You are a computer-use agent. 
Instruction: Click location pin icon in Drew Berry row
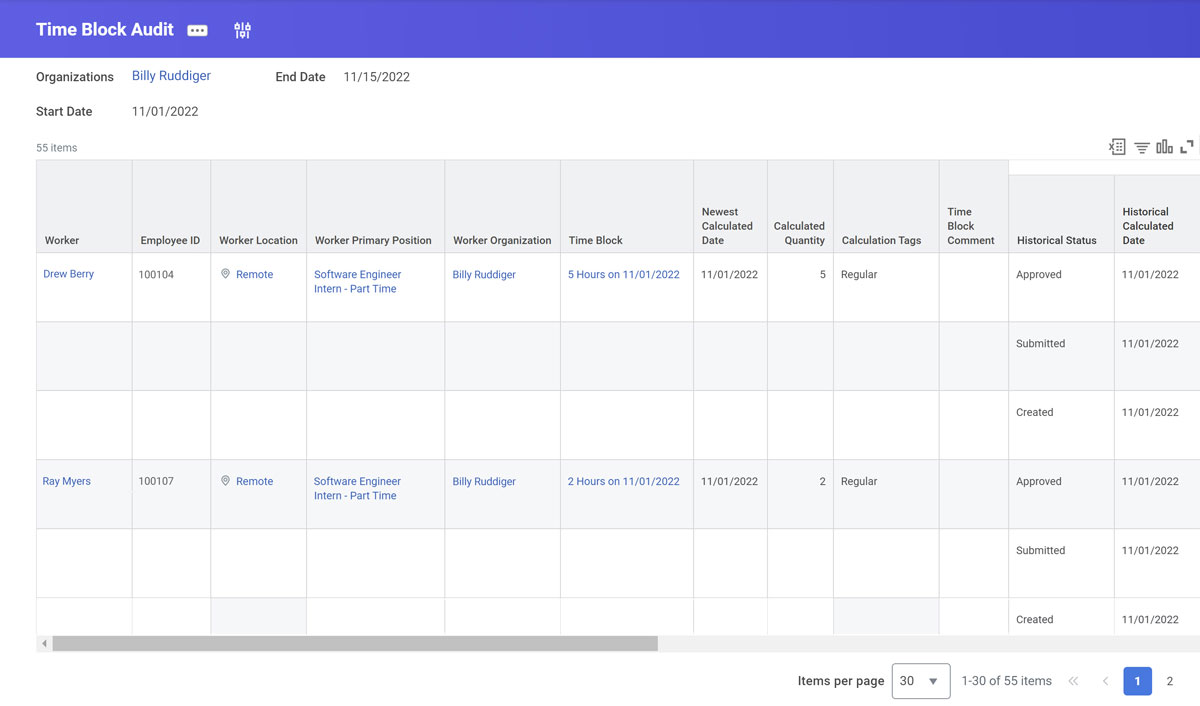pos(226,274)
